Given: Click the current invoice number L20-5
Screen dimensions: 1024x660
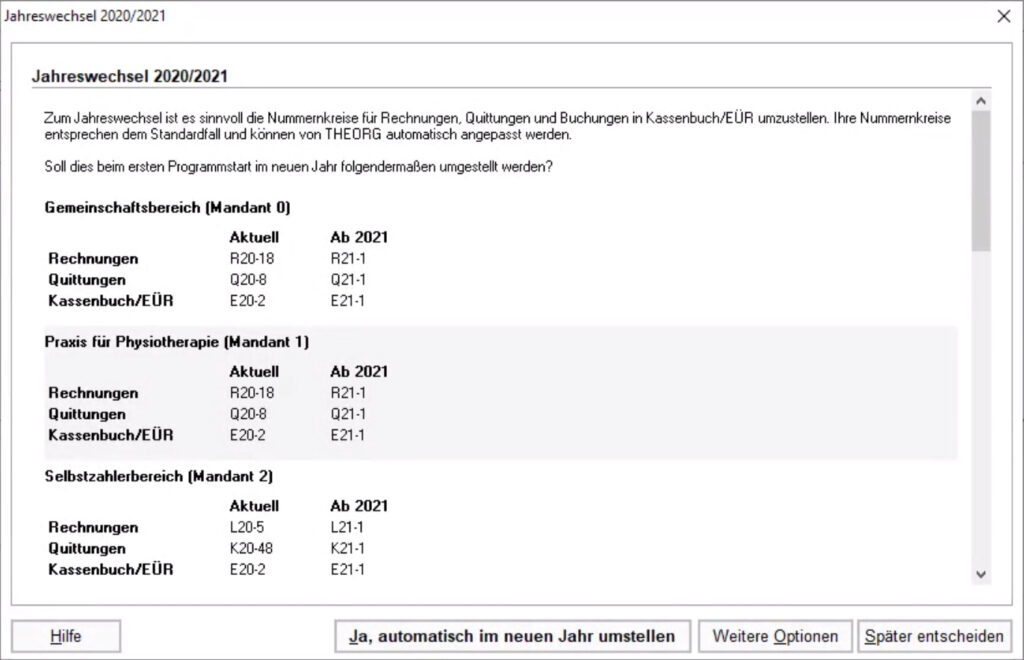Looking at the screenshot, I should (x=246, y=527).
